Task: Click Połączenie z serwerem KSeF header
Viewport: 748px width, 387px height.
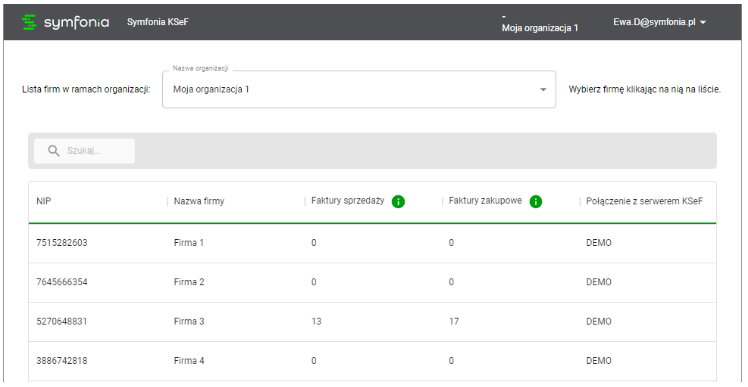Action: click(644, 201)
